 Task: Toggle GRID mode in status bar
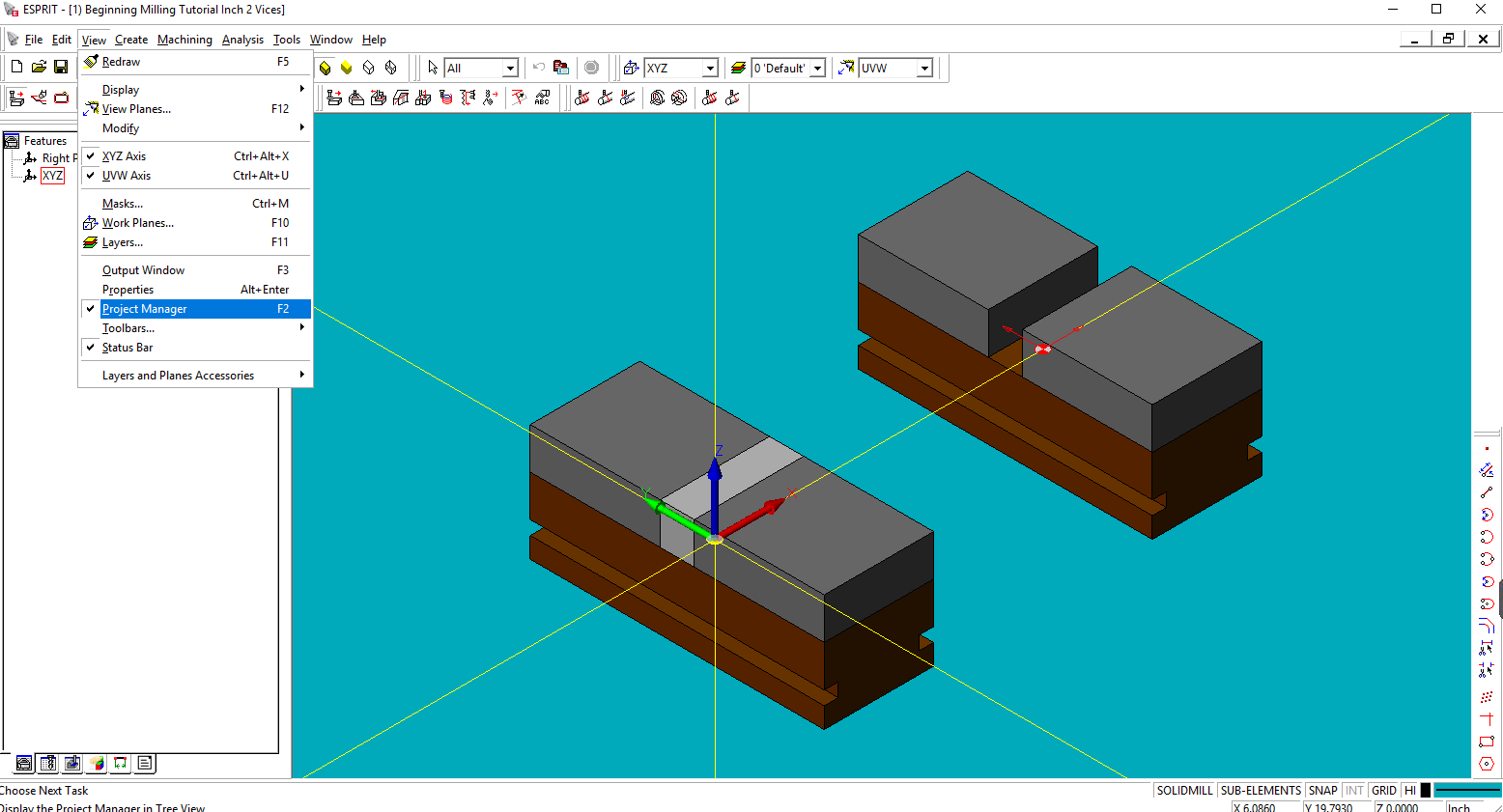coord(1384,791)
